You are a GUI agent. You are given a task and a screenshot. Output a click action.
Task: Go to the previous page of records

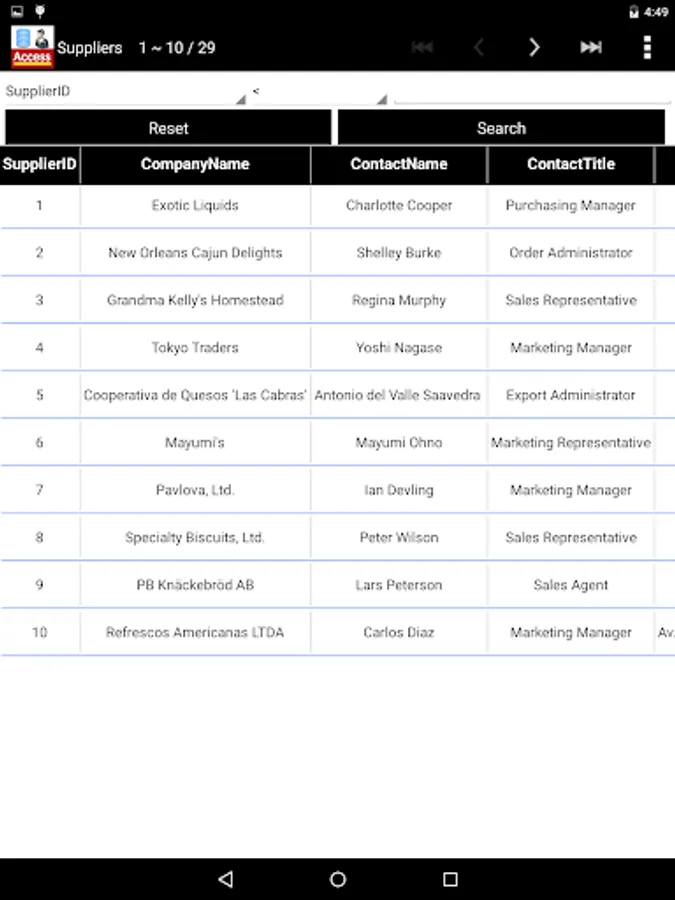click(x=478, y=47)
